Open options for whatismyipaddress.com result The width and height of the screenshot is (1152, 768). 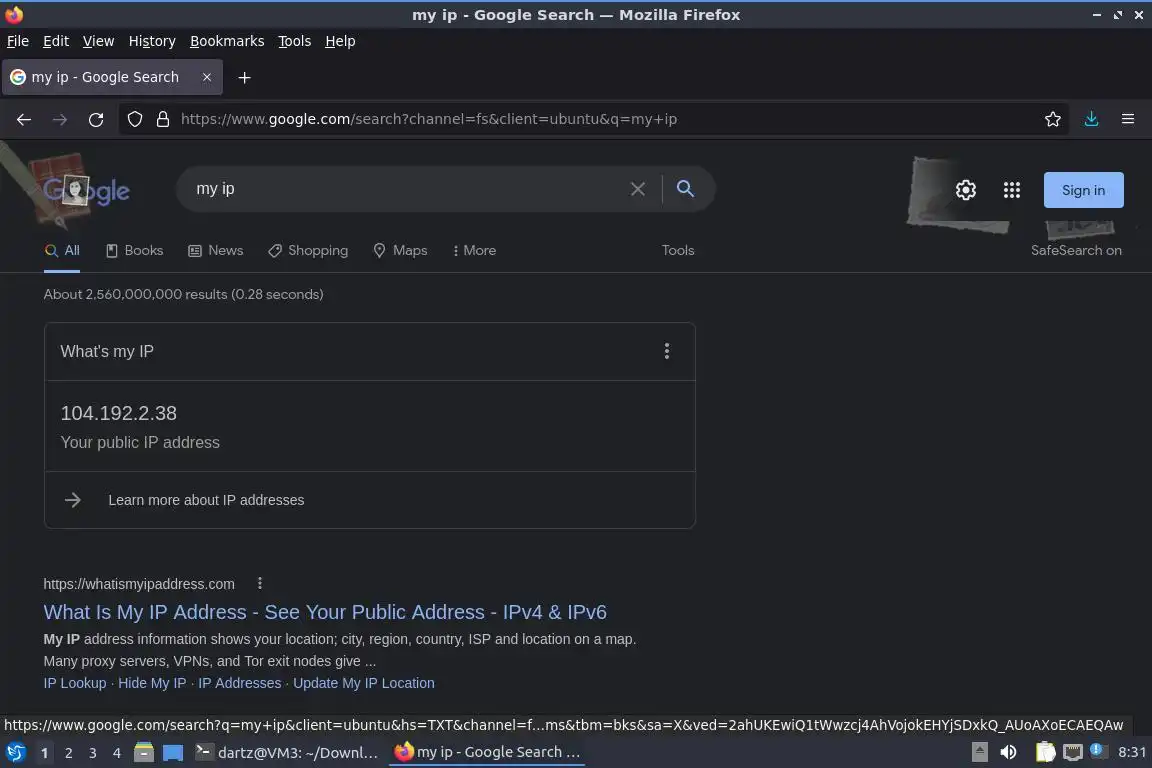(x=259, y=584)
